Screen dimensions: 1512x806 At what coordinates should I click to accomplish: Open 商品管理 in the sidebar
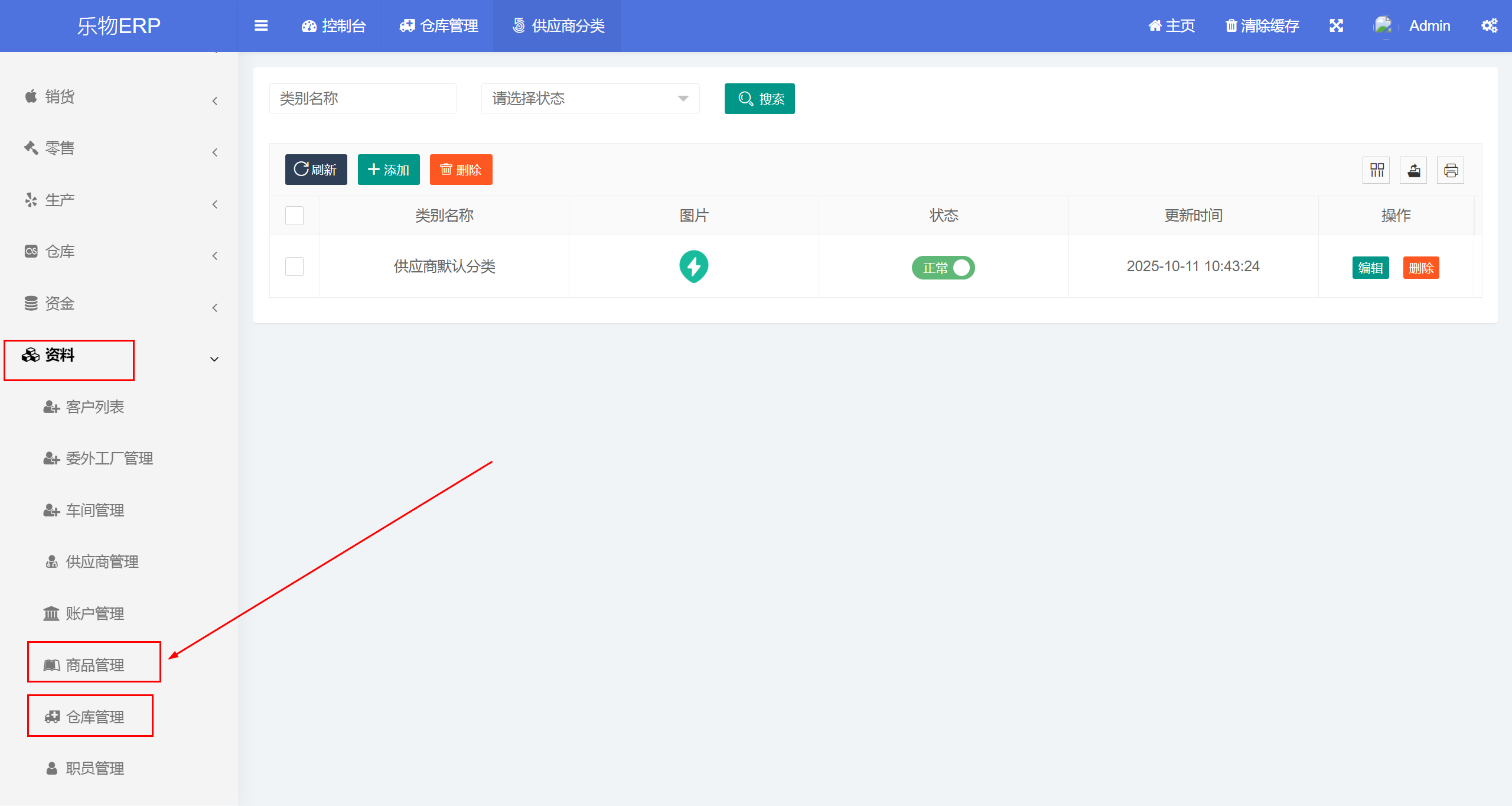[x=94, y=665]
